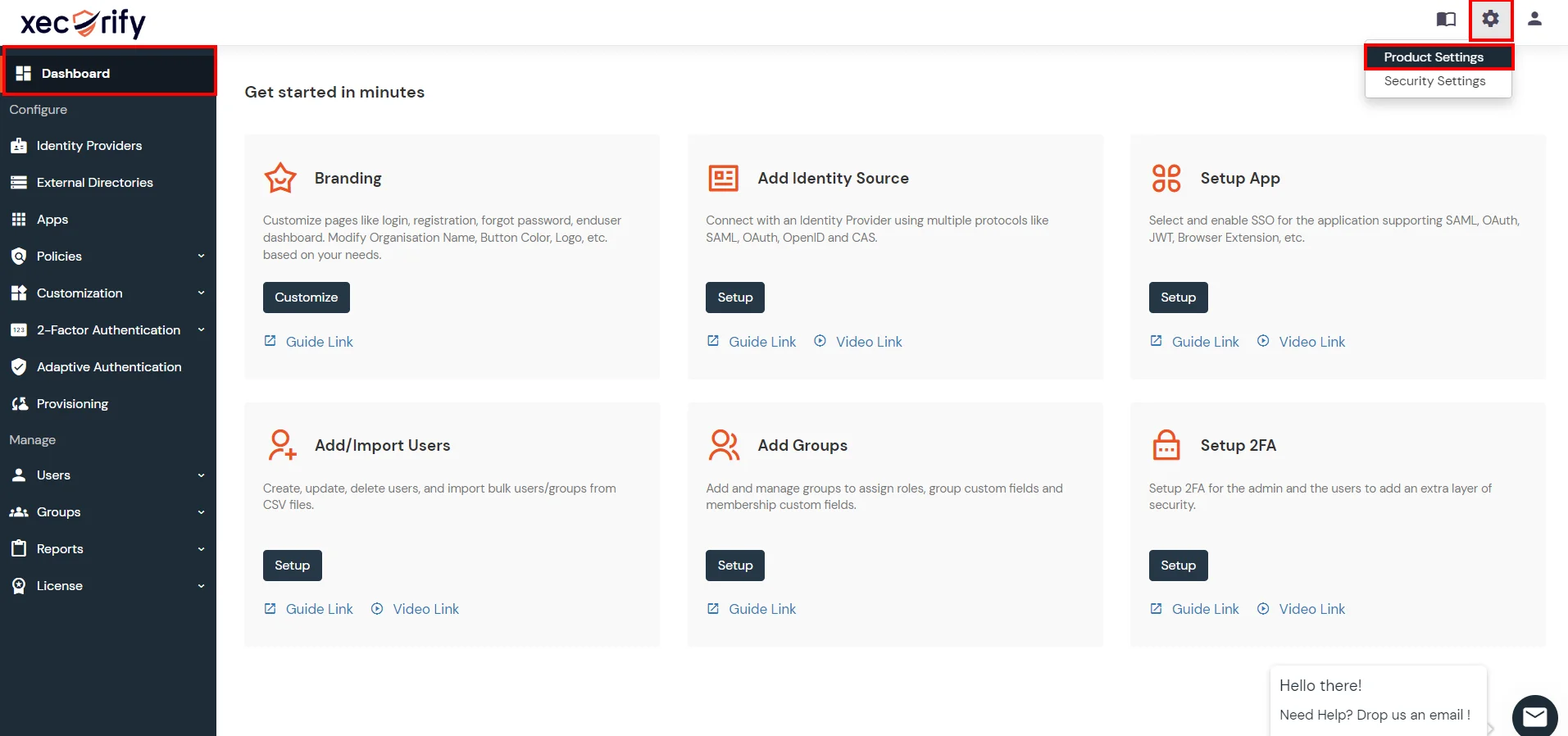Screen dimensions: 1568x736
Task: Click the 2-Factor Authentication sidebar icon
Action: (19, 330)
